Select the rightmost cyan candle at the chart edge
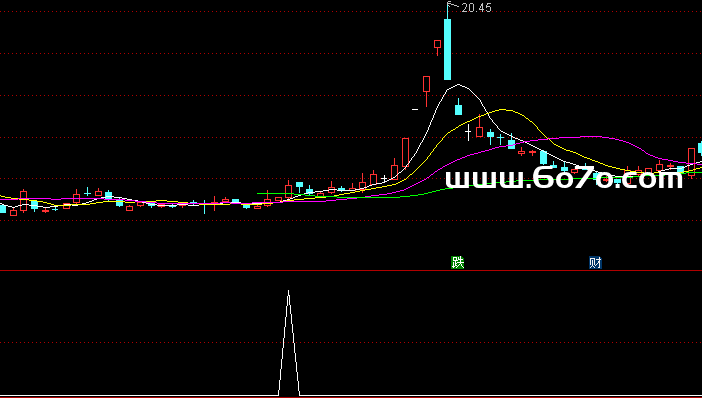 tap(700, 148)
